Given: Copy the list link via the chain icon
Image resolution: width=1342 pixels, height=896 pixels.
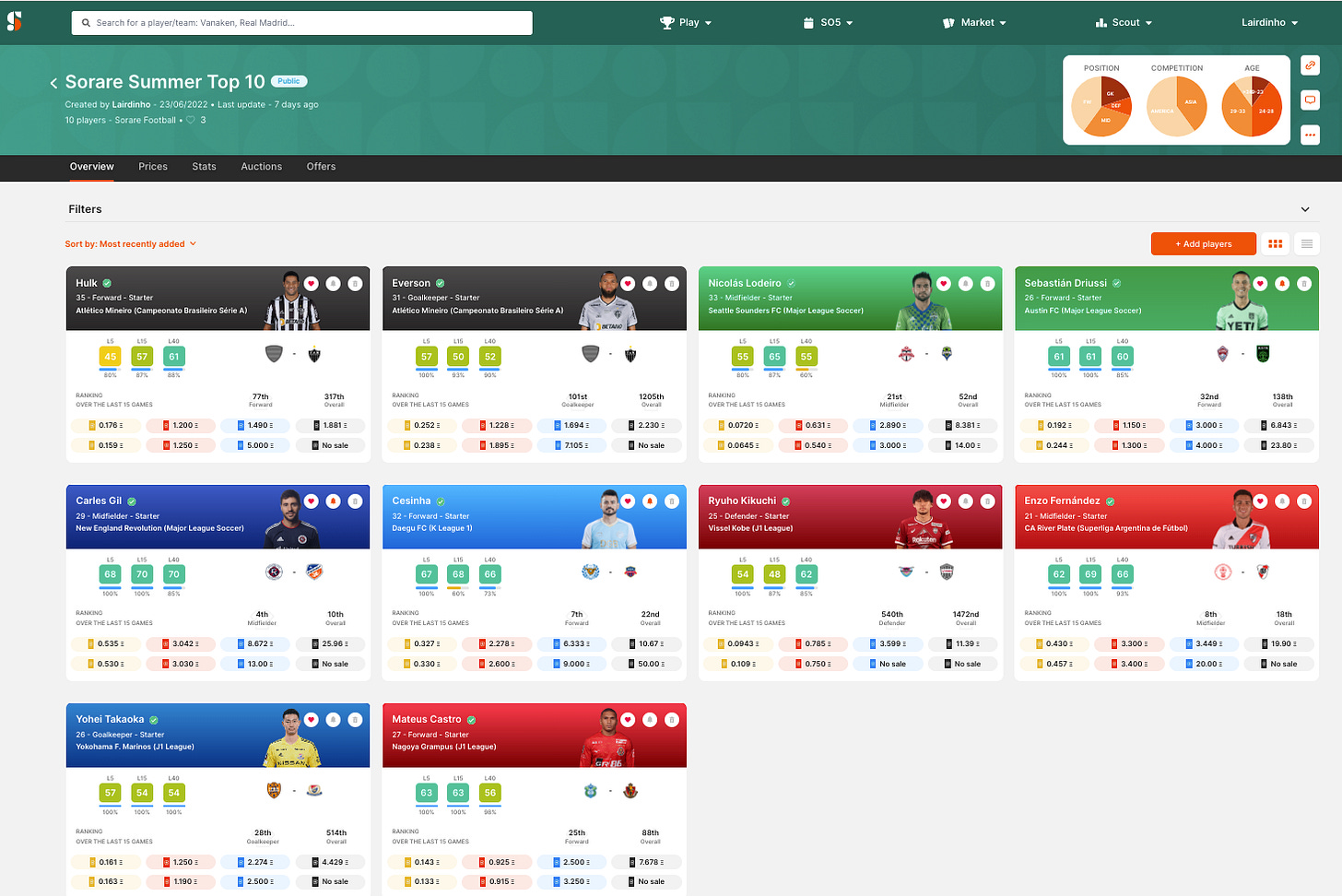Looking at the screenshot, I should tap(1310, 65).
